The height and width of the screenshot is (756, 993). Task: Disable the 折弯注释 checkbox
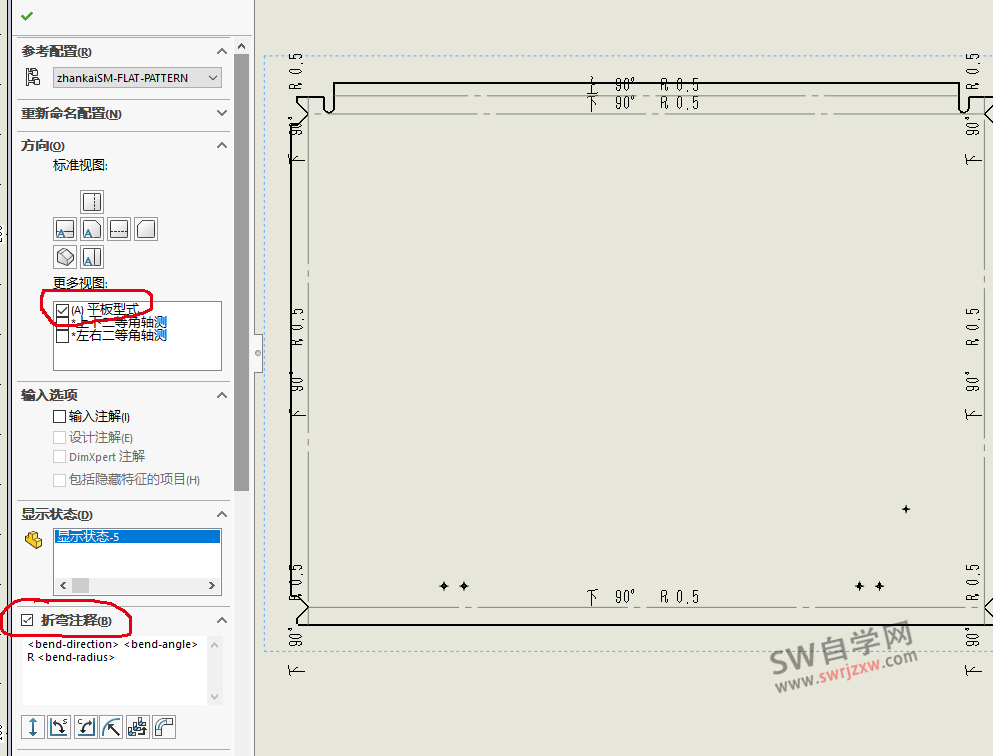25,620
